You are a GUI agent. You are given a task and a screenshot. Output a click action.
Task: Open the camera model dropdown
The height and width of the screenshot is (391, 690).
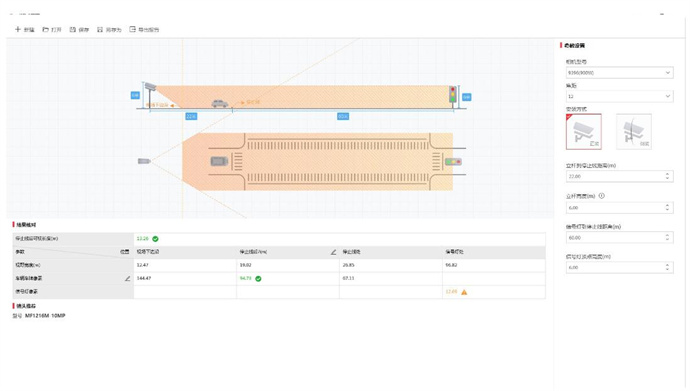pos(619,73)
